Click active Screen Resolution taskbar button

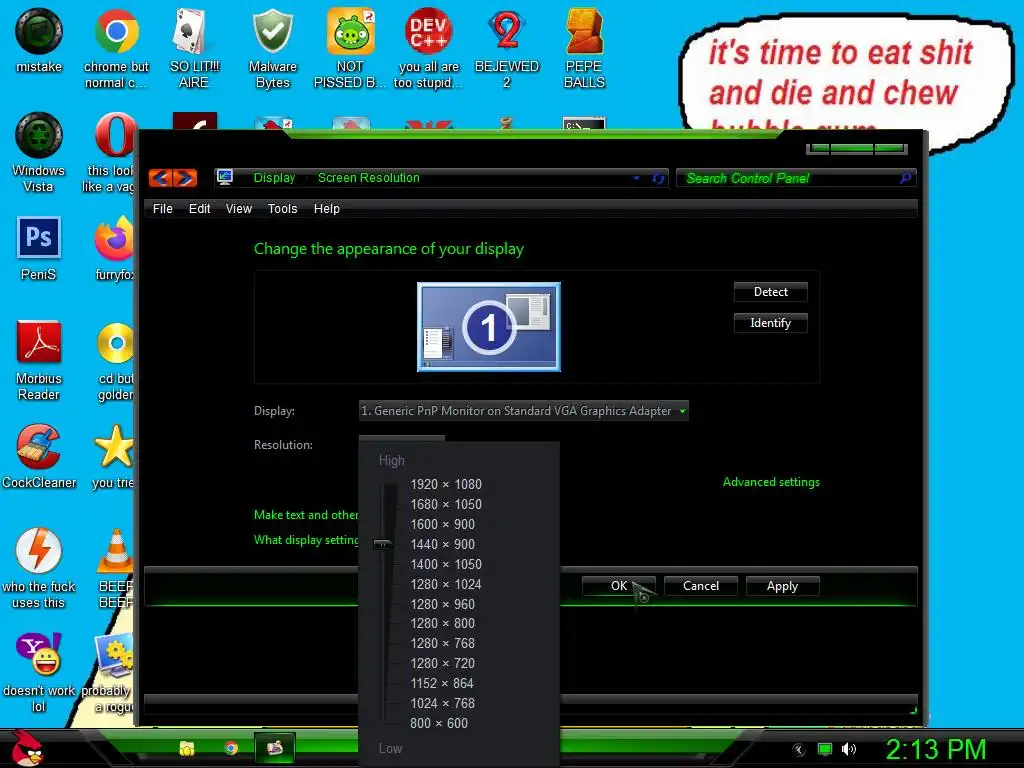pos(275,748)
